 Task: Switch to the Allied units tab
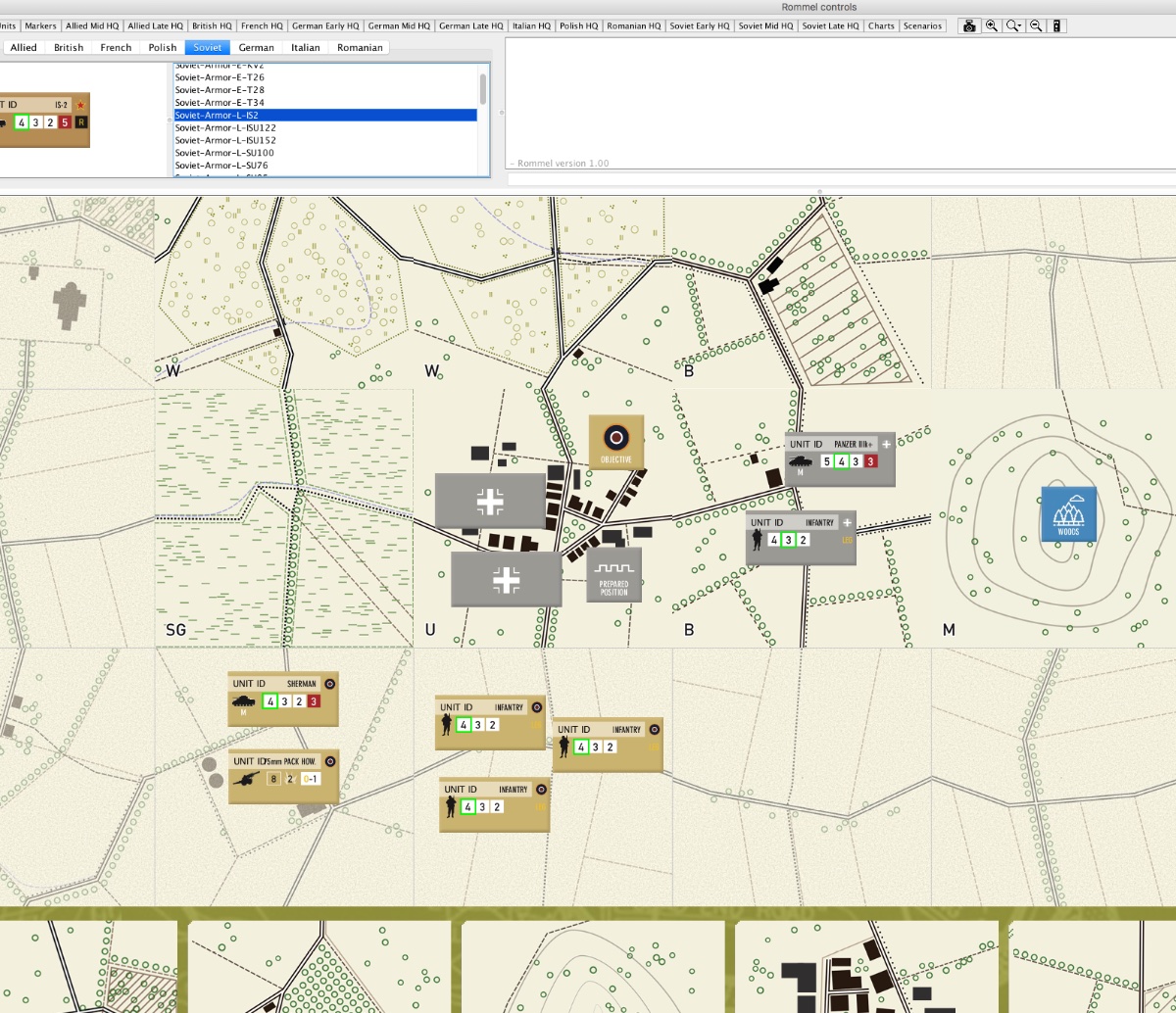coord(24,47)
